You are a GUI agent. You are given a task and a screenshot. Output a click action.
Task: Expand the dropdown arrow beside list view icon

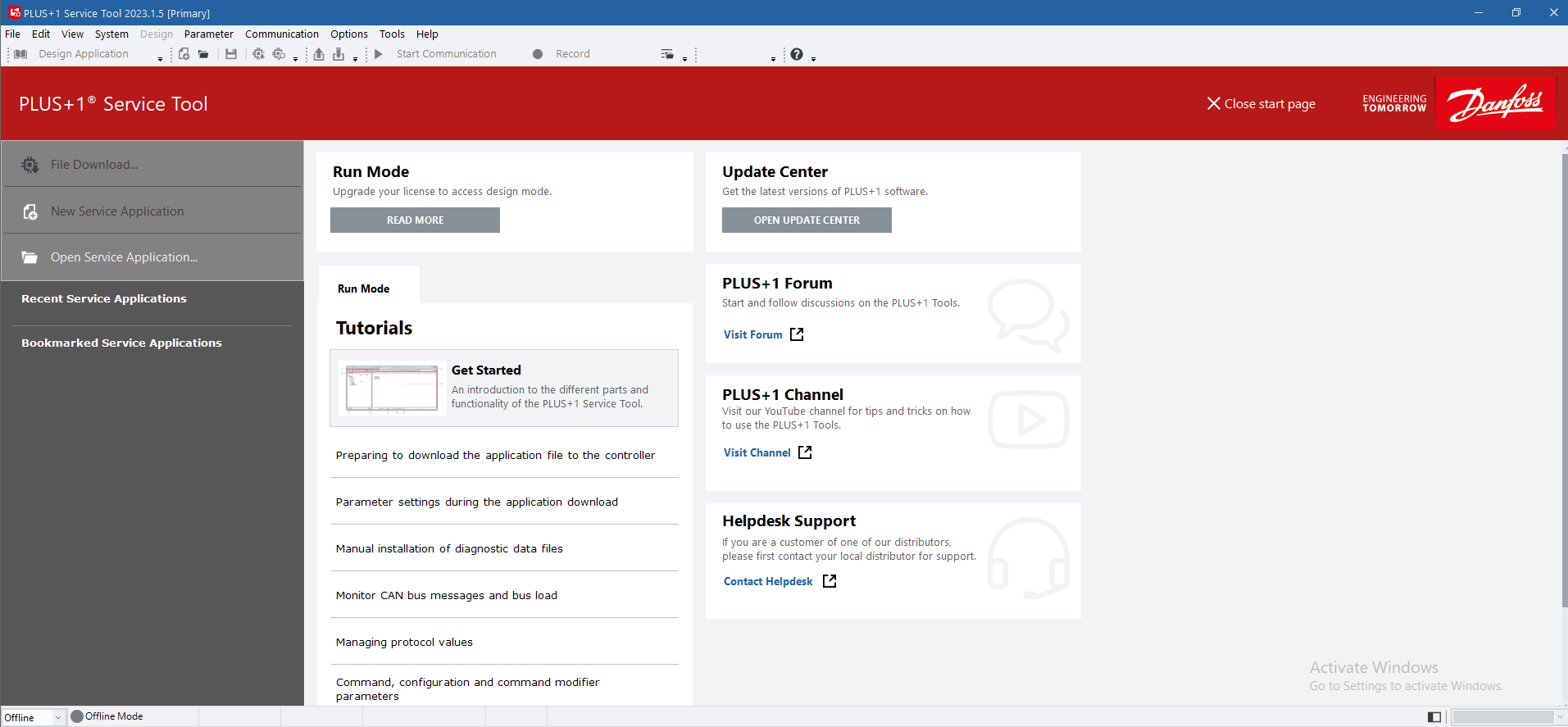684,59
